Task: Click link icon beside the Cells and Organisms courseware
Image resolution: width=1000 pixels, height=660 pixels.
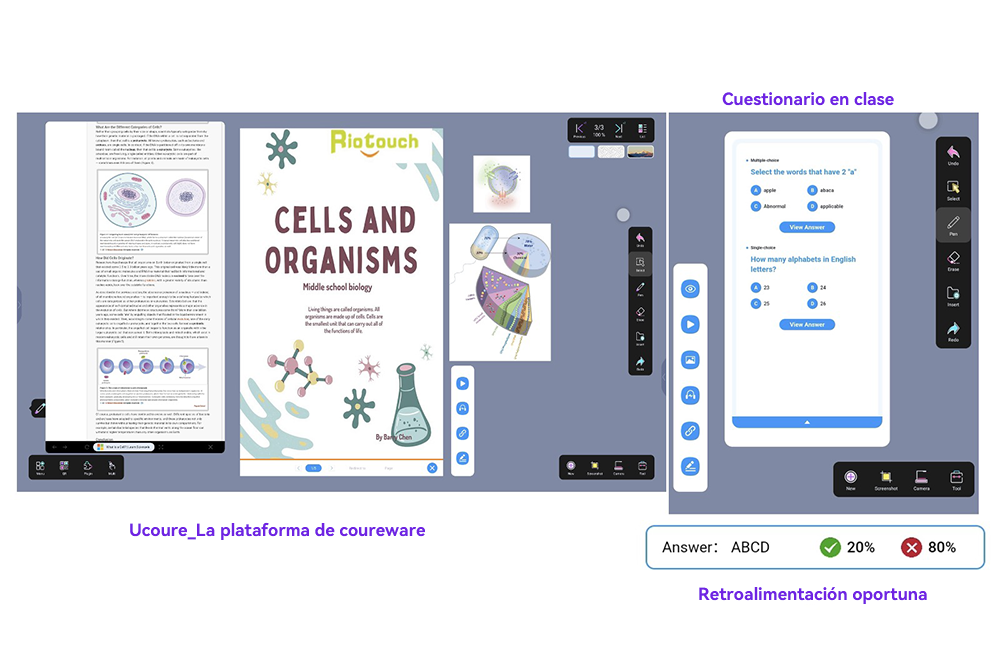Action: click(462, 433)
